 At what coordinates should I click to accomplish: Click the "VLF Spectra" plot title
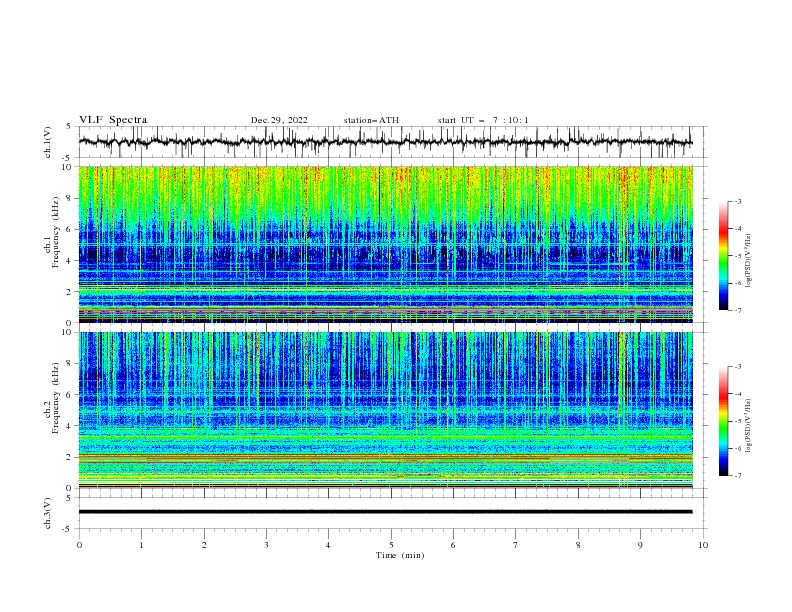pyautogui.click(x=113, y=120)
